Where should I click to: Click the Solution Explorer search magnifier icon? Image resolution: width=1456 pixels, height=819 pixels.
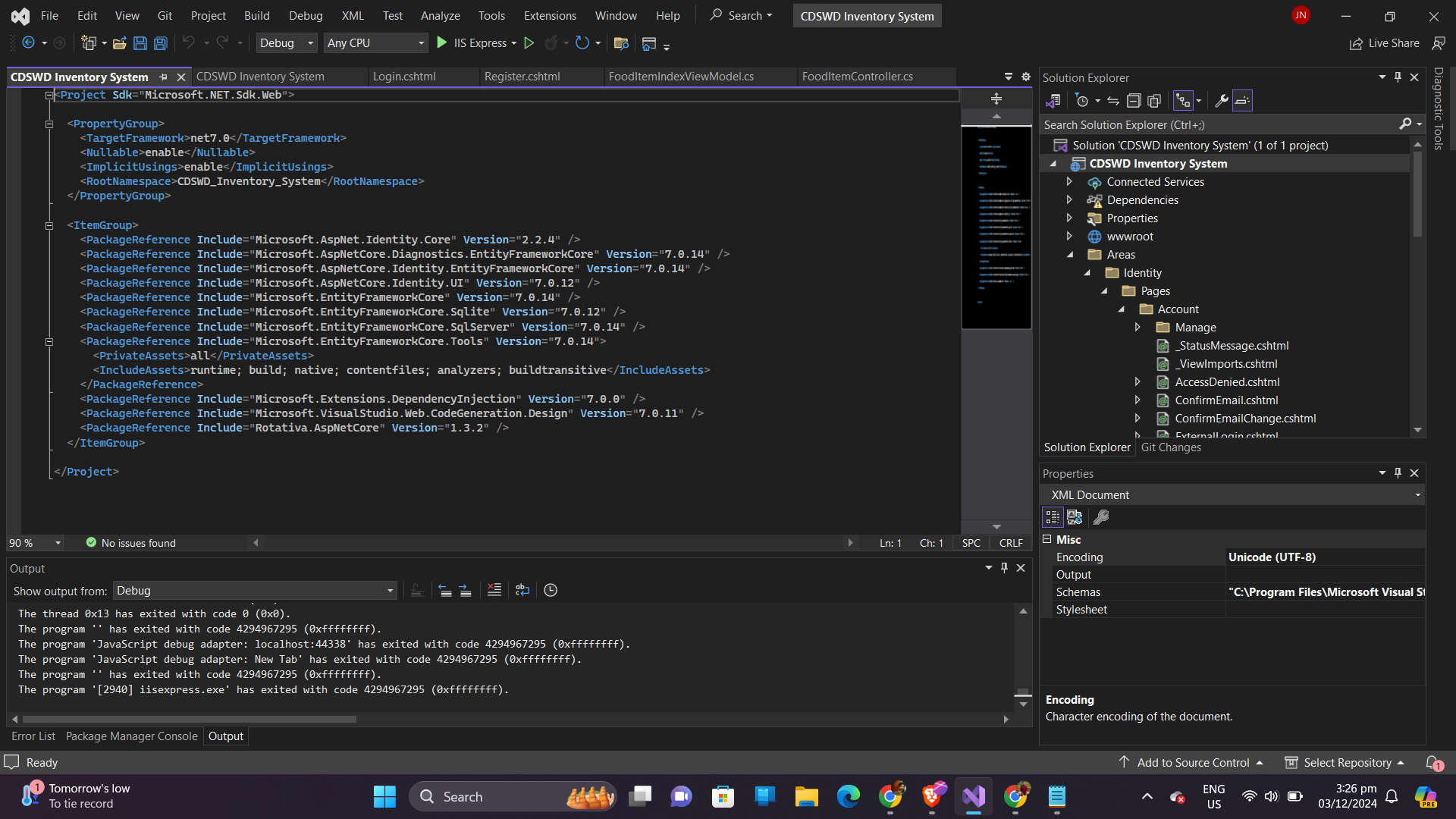click(x=1405, y=124)
